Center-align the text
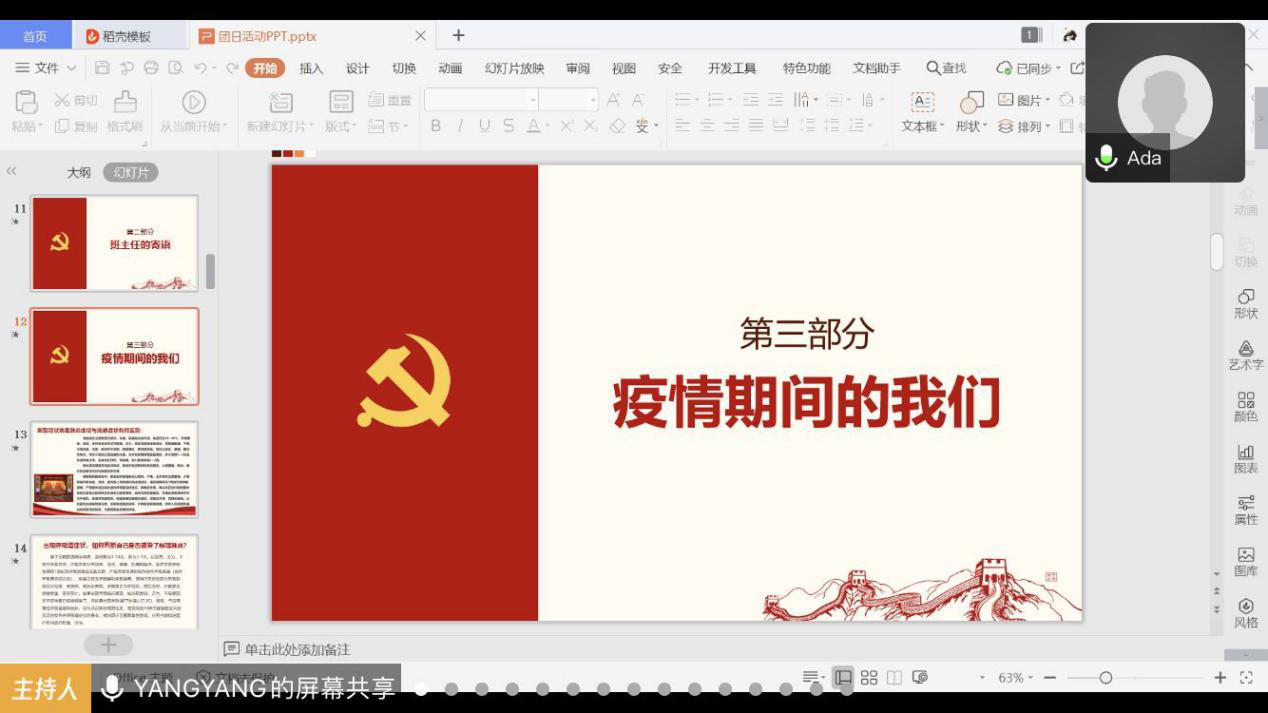 [x=708, y=126]
